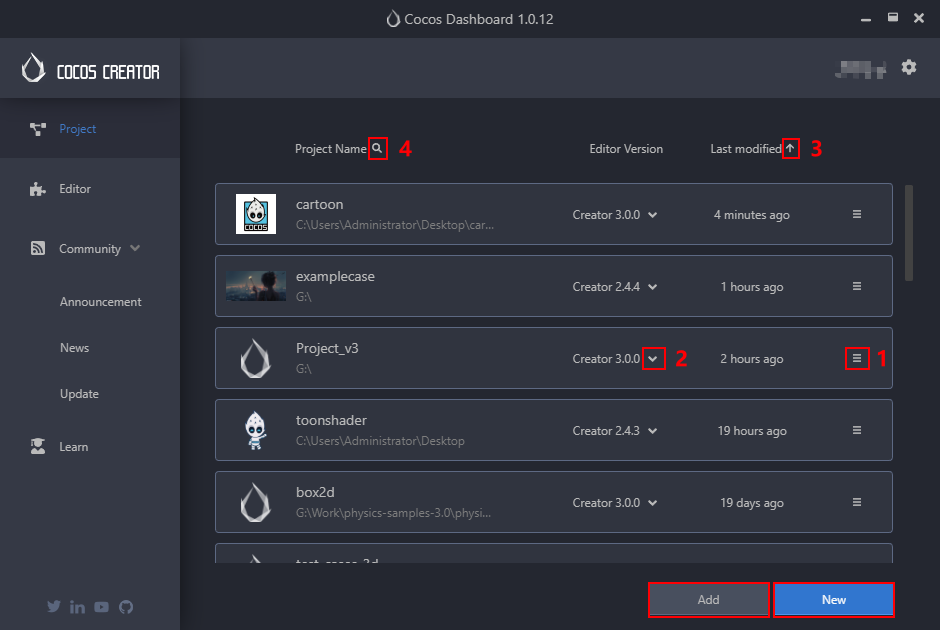Open editor version dropdown for box2d
The image size is (940, 630).
(653, 503)
